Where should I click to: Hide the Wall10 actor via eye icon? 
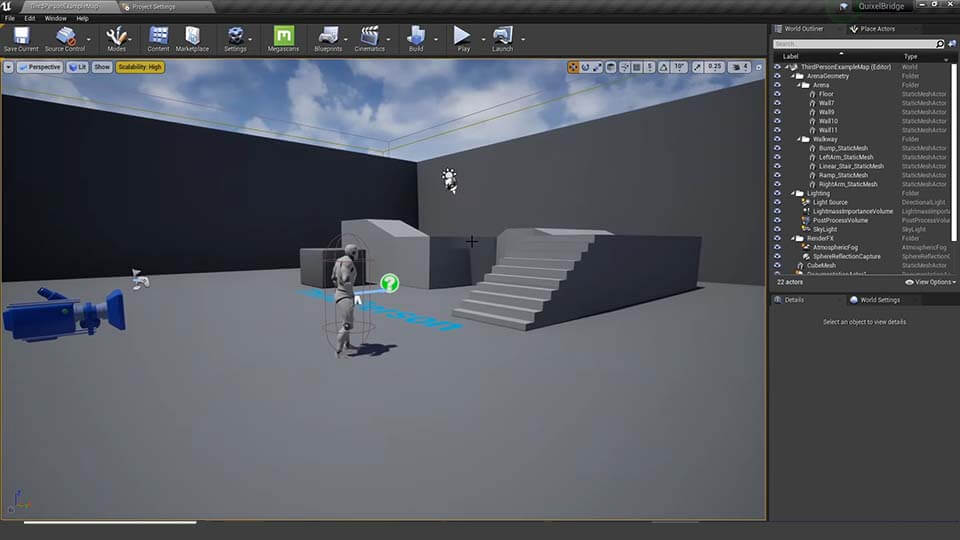(x=777, y=121)
